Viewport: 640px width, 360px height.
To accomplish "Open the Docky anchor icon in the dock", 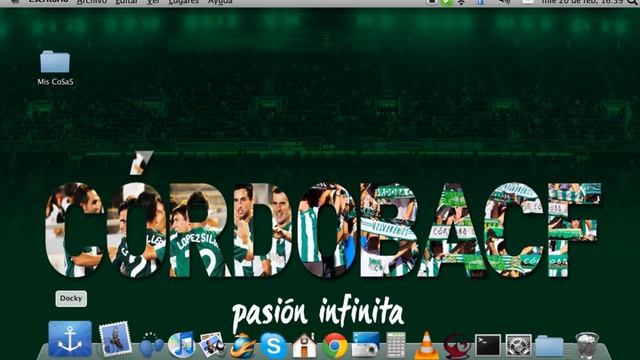I will pos(70,339).
